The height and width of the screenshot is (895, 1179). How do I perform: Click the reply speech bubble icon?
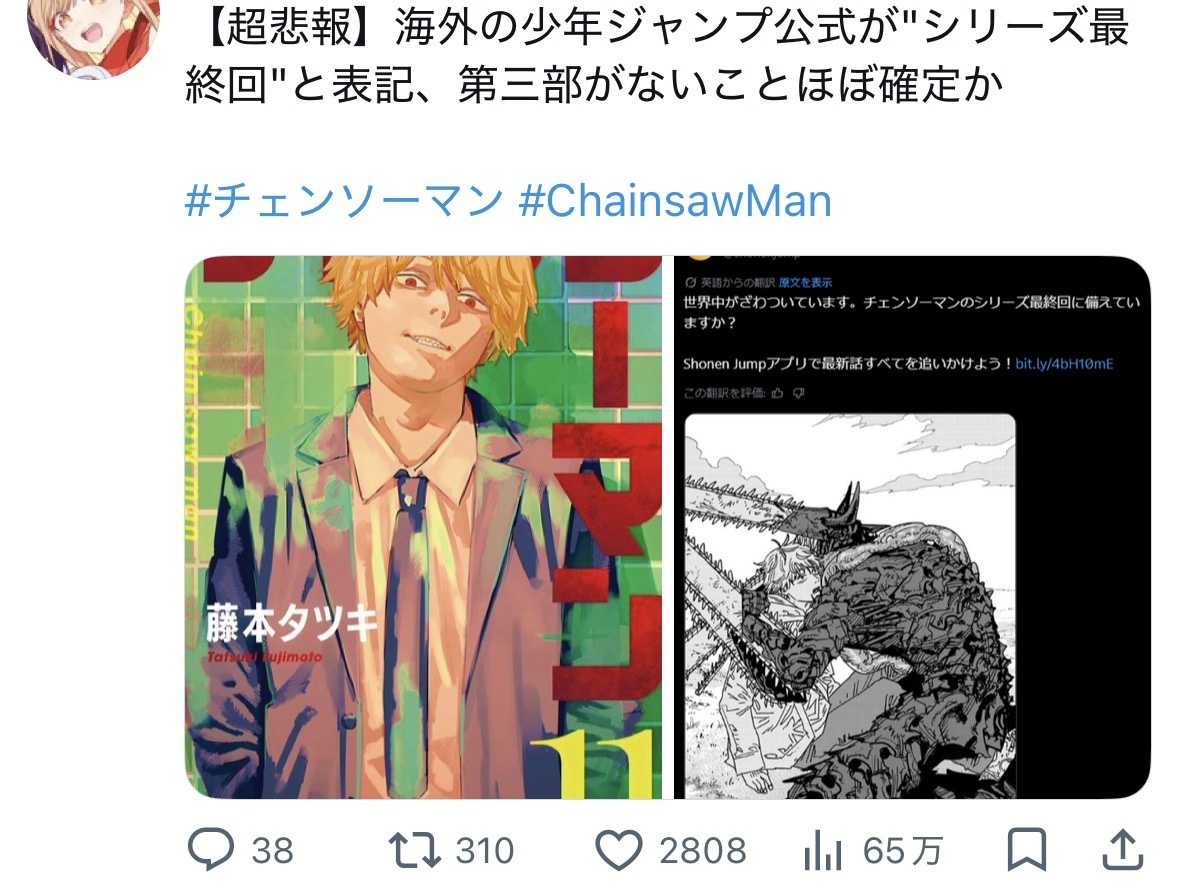(210, 850)
